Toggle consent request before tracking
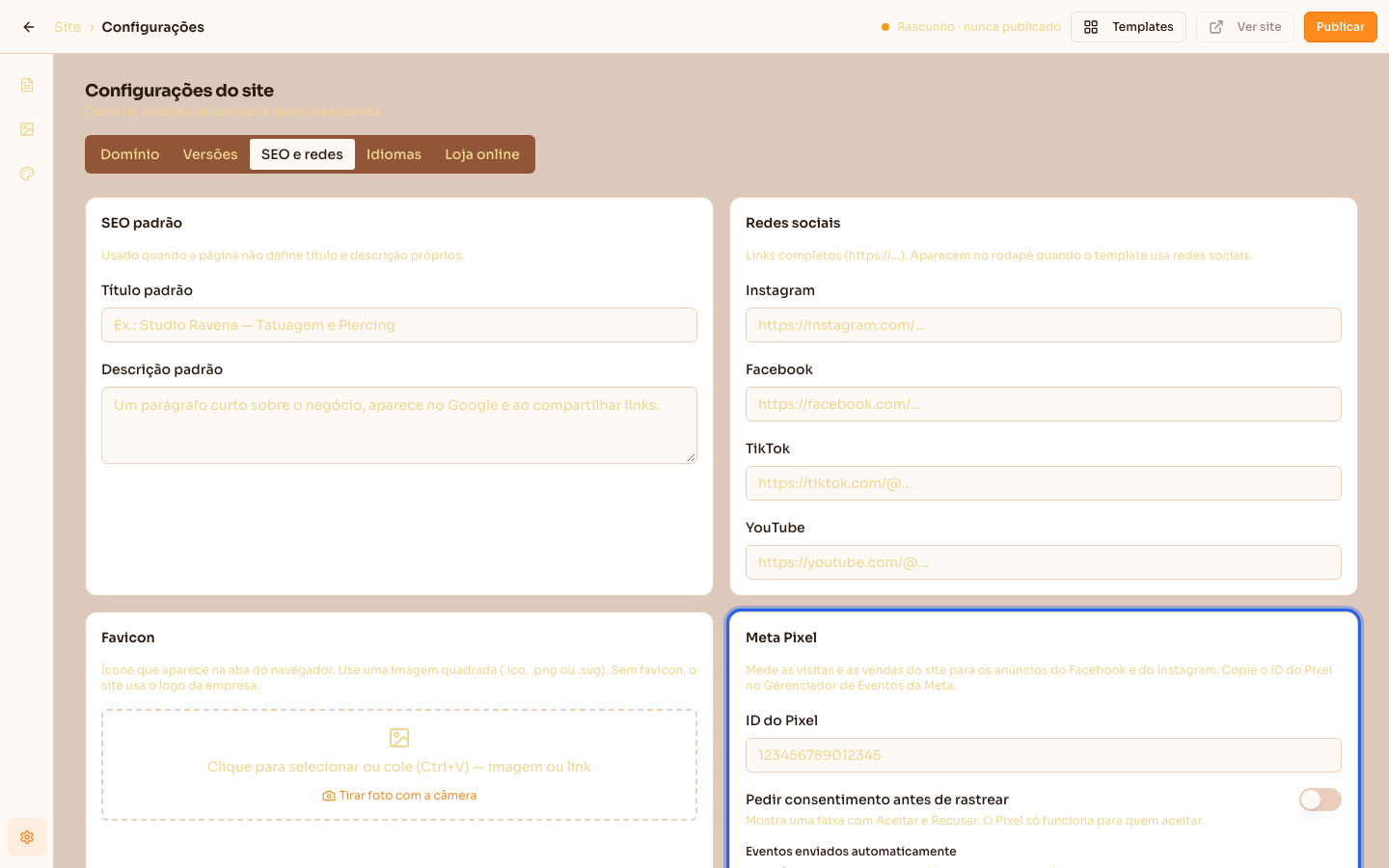Viewport: 1389px width, 868px height. tap(1321, 800)
